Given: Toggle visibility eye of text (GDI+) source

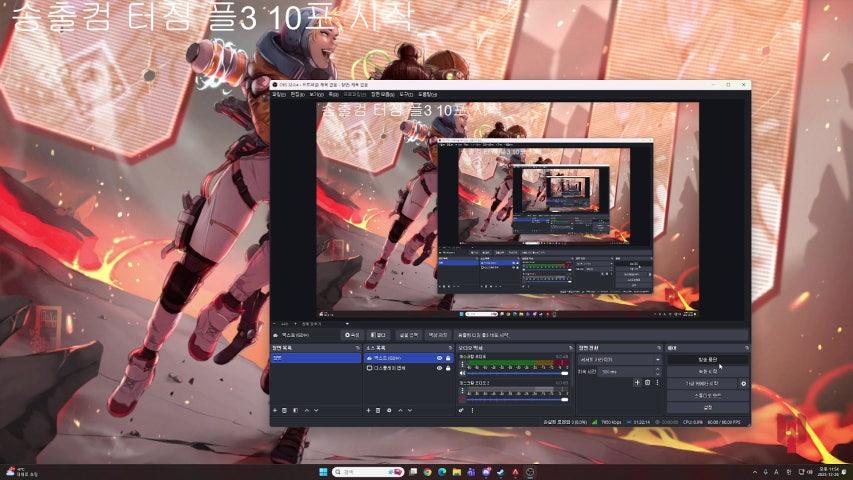Looking at the screenshot, I should tap(437, 358).
